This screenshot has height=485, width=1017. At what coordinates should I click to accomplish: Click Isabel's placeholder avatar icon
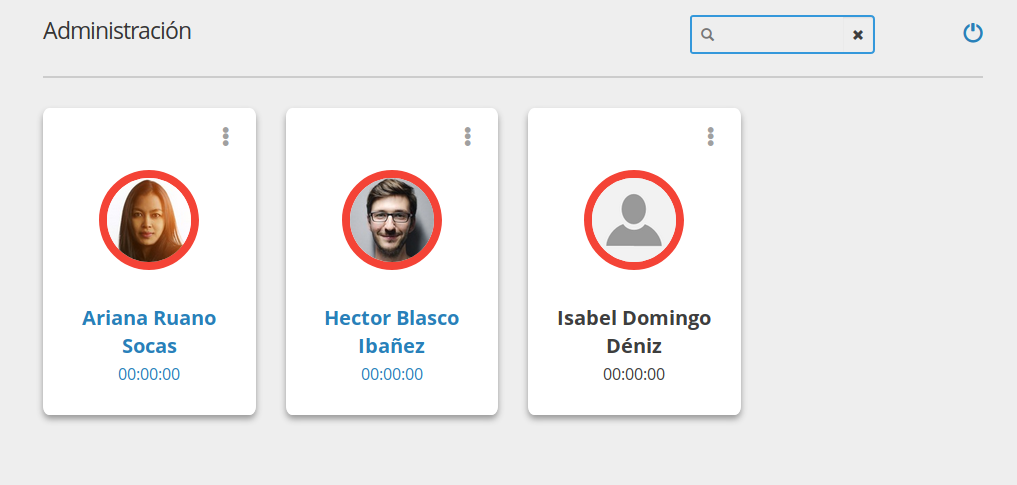coord(634,220)
